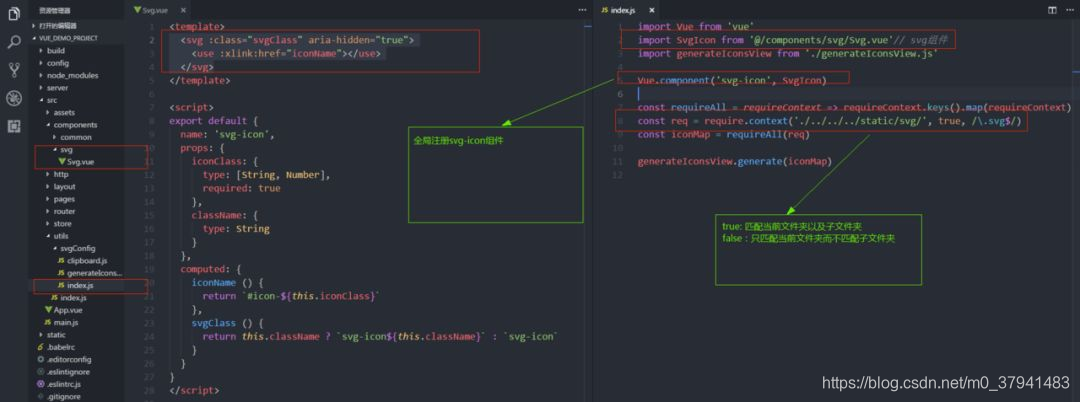Select the svg folder in explorer
1080x402 pixels.
click(x=67, y=149)
